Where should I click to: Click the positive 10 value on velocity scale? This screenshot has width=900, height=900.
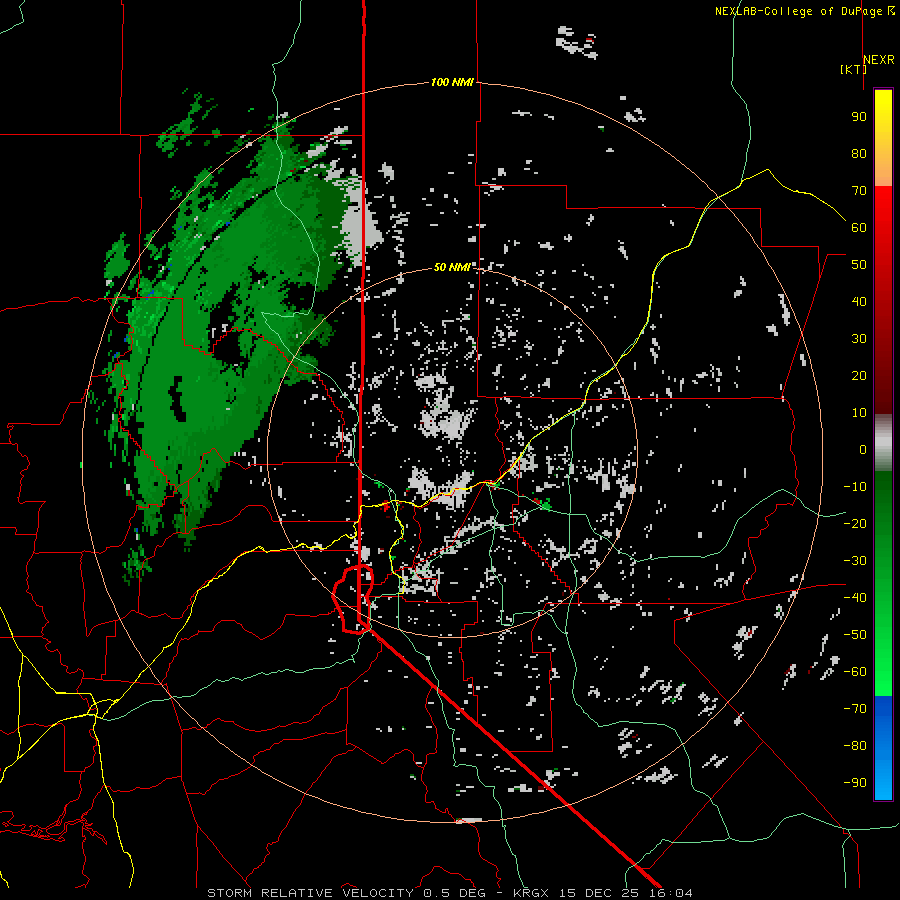(859, 413)
